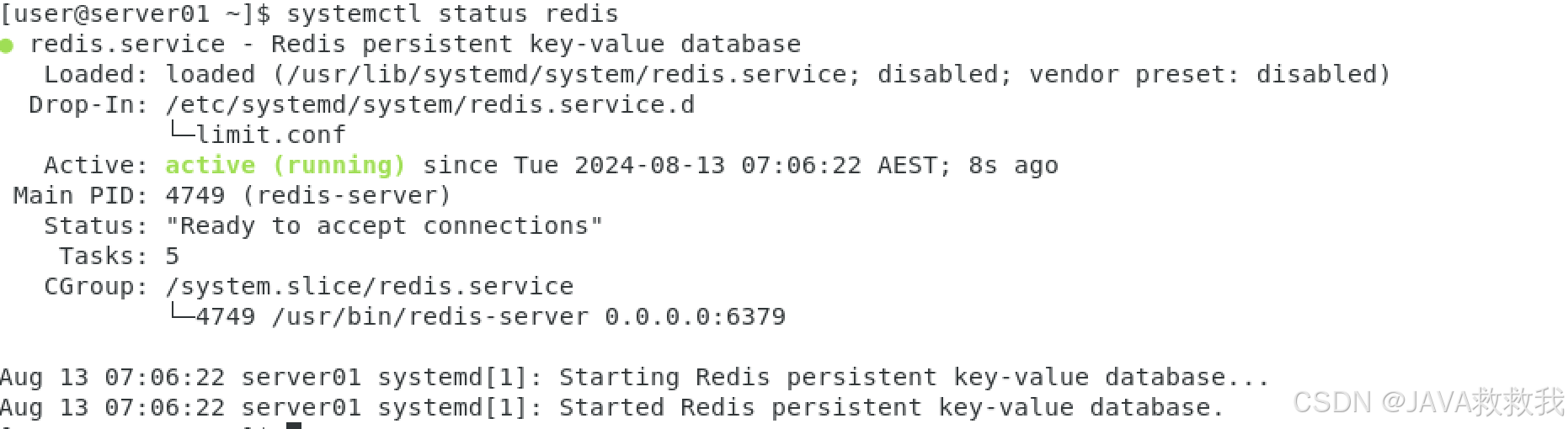Screen dimensions: 1568x429
Task: Click the 'Tue 2024-08-13 07:06:22 AEST' timestamp
Action: click(x=726, y=165)
